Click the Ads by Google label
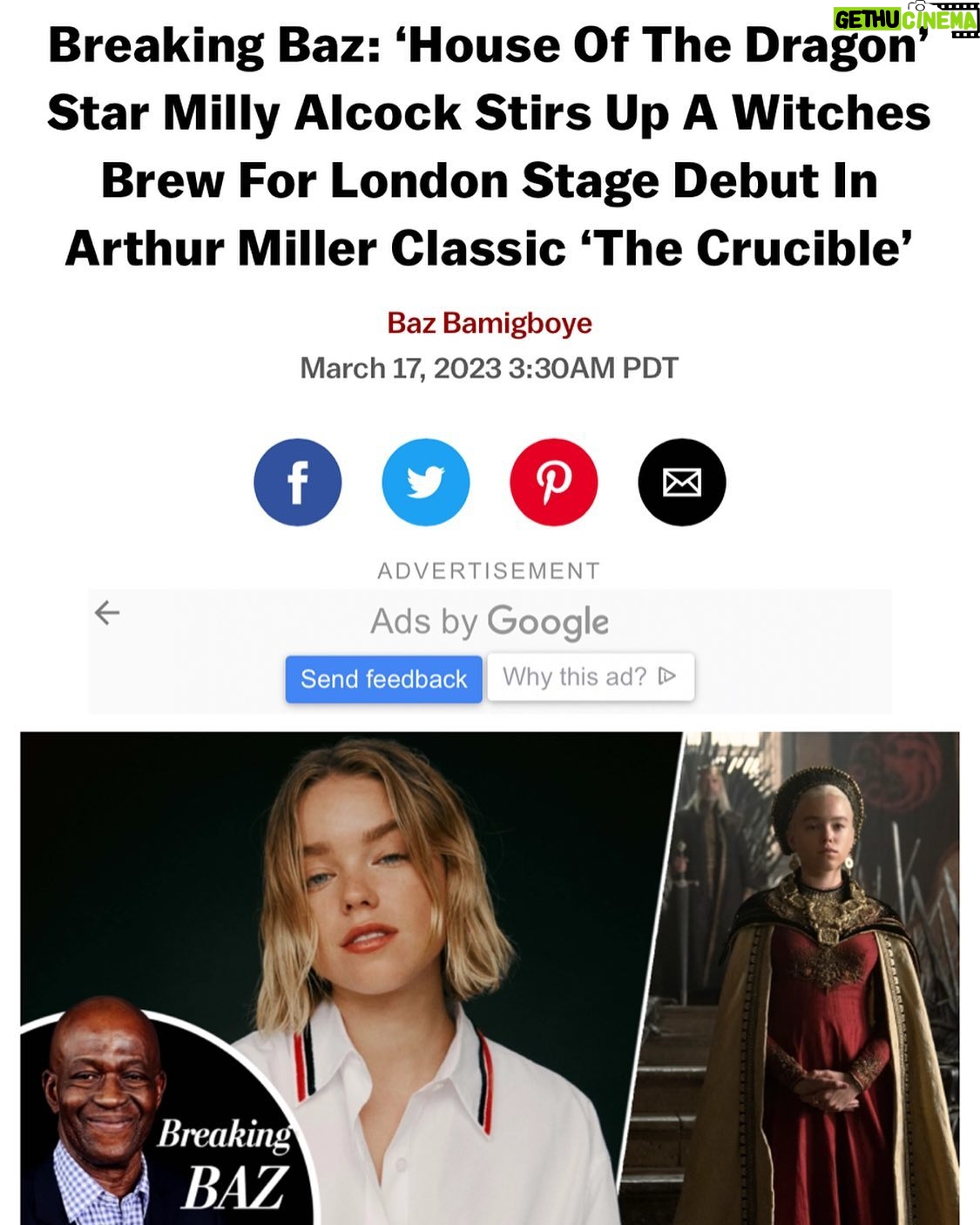The image size is (980, 1225). (490, 622)
